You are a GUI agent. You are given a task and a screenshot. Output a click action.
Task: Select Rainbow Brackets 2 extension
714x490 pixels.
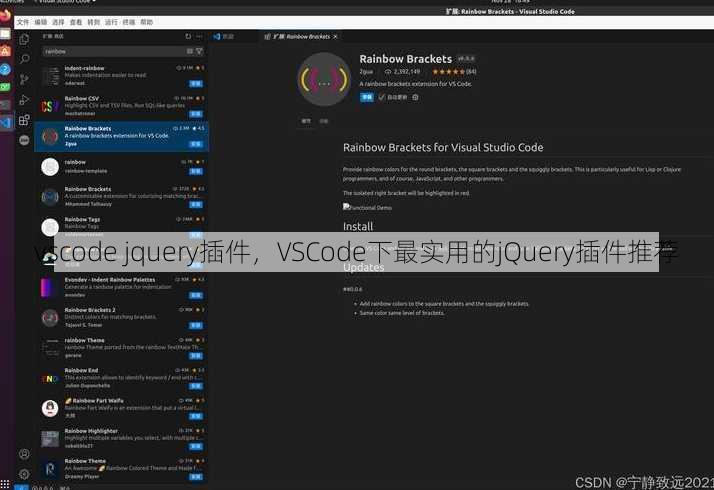[122, 317]
